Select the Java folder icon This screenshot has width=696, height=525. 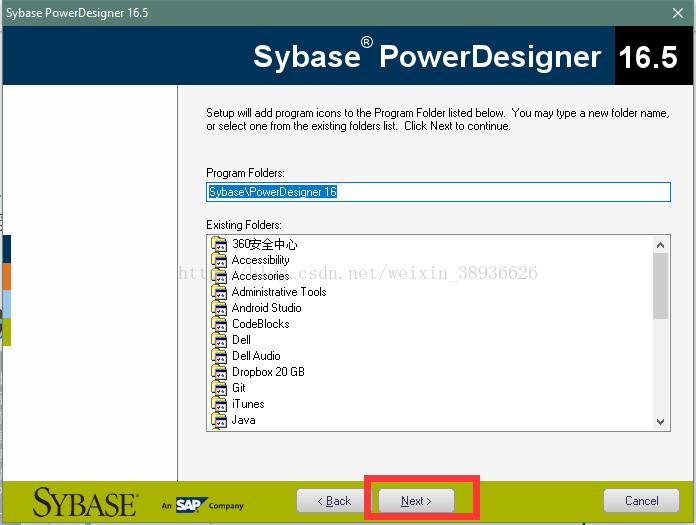pos(219,420)
